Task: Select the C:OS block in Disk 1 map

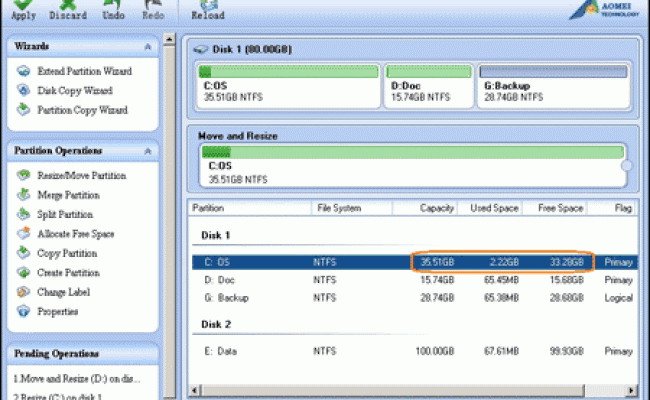Action: coord(288,86)
